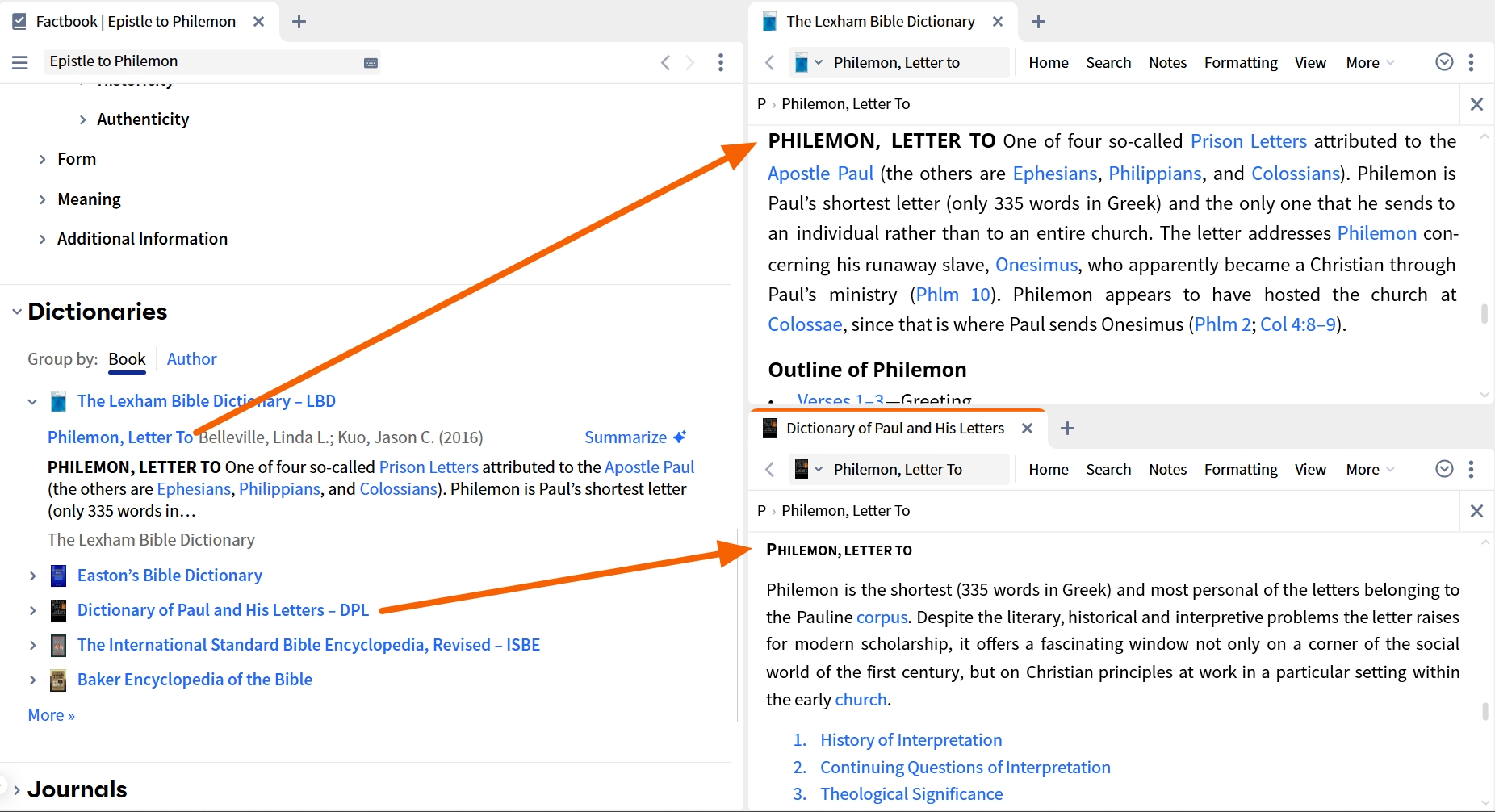Add new tab beside Lexham Bible Dictionary tab
This screenshot has height=812, width=1495.
click(1038, 22)
